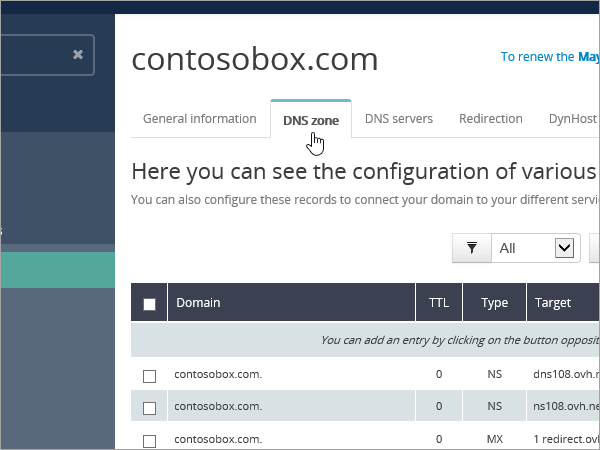
Task: Open the DynHost tab
Action: click(572, 118)
